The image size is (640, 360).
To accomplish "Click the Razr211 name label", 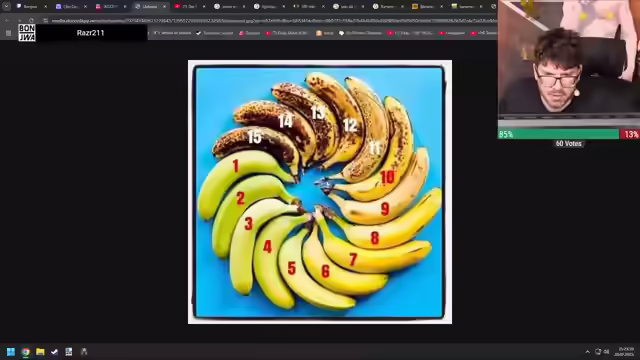I will (91, 33).
